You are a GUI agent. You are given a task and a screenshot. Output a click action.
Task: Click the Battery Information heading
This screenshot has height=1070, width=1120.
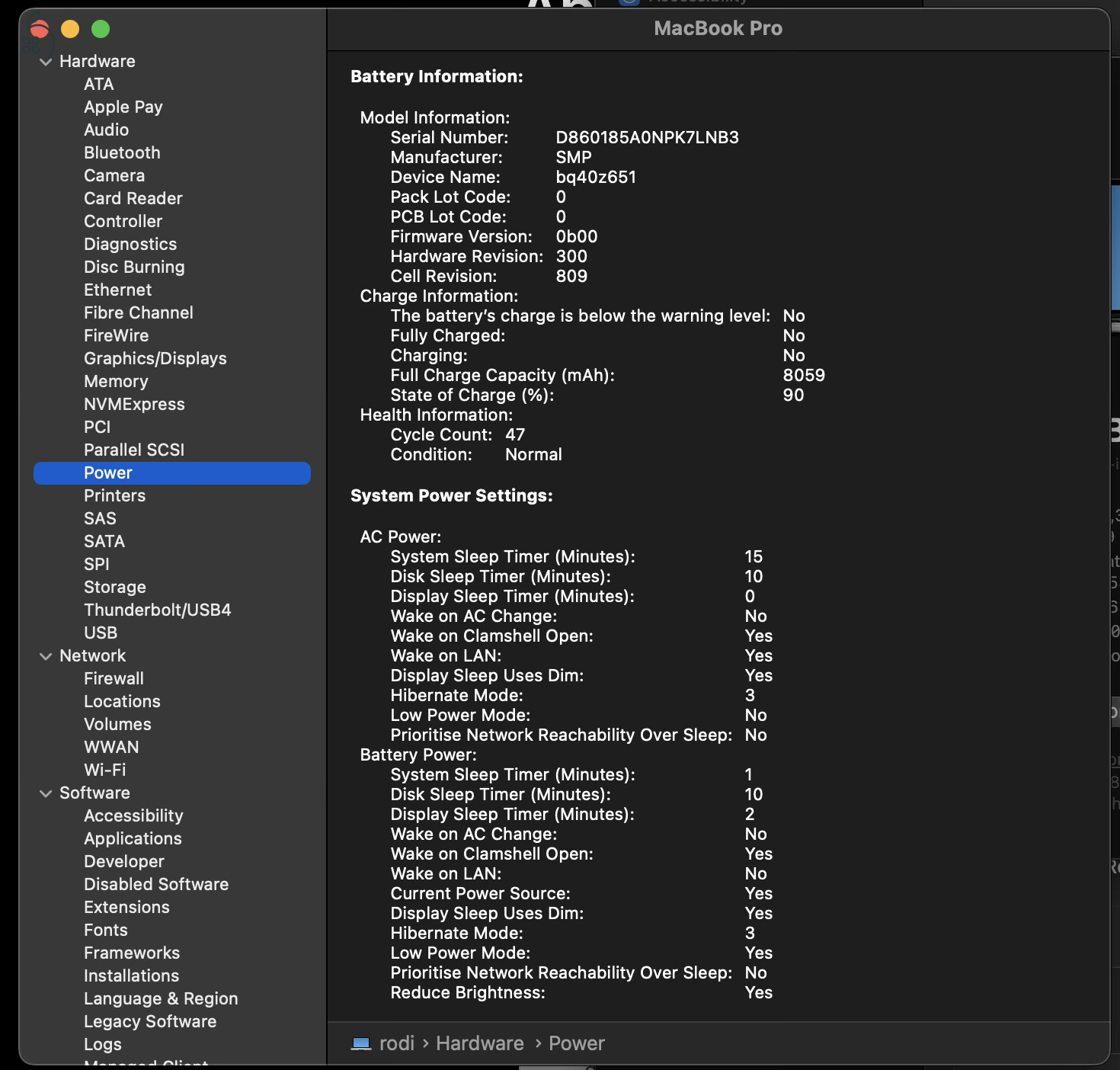pyautogui.click(x=437, y=76)
